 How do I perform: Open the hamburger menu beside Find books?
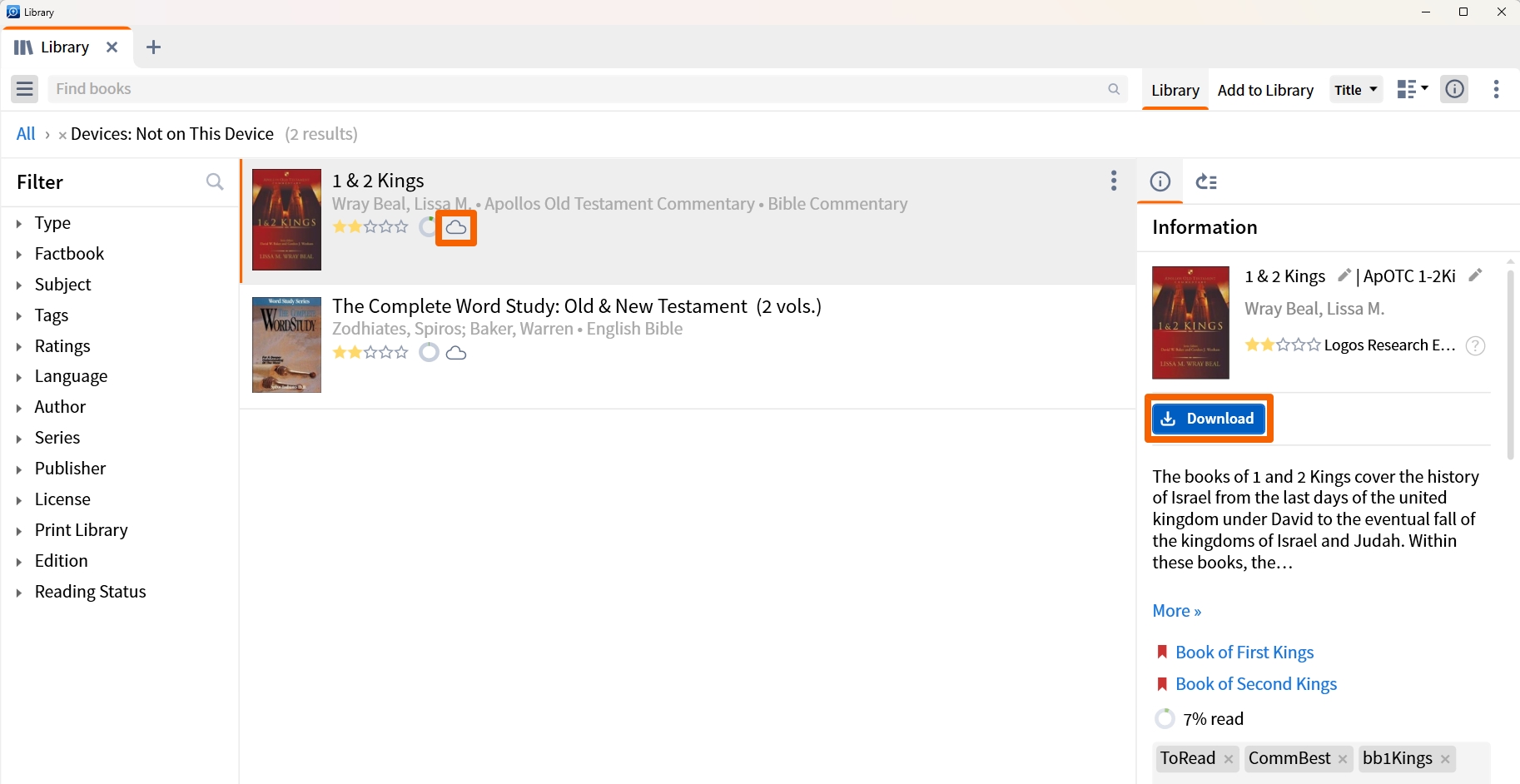point(25,89)
